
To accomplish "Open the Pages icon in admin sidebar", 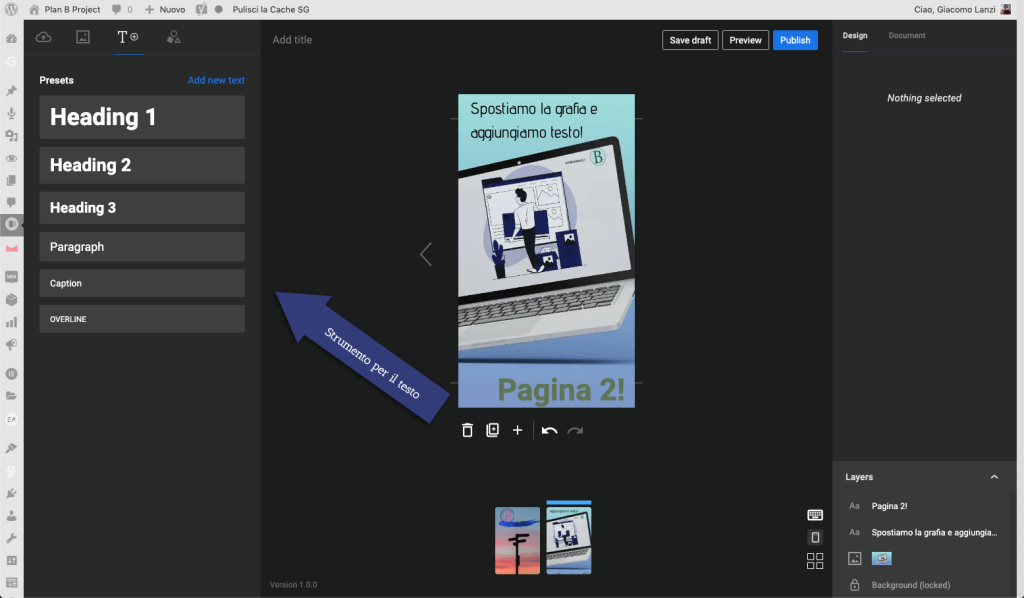I will coord(11,181).
